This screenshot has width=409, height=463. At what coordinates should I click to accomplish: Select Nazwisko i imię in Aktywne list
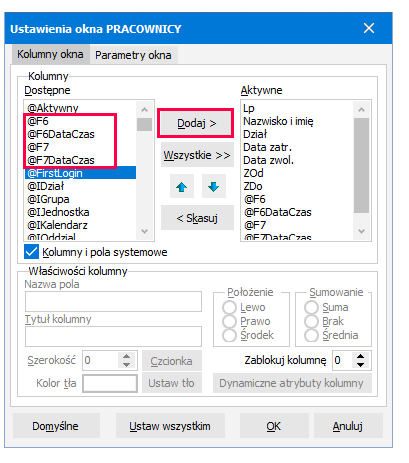pos(297,121)
